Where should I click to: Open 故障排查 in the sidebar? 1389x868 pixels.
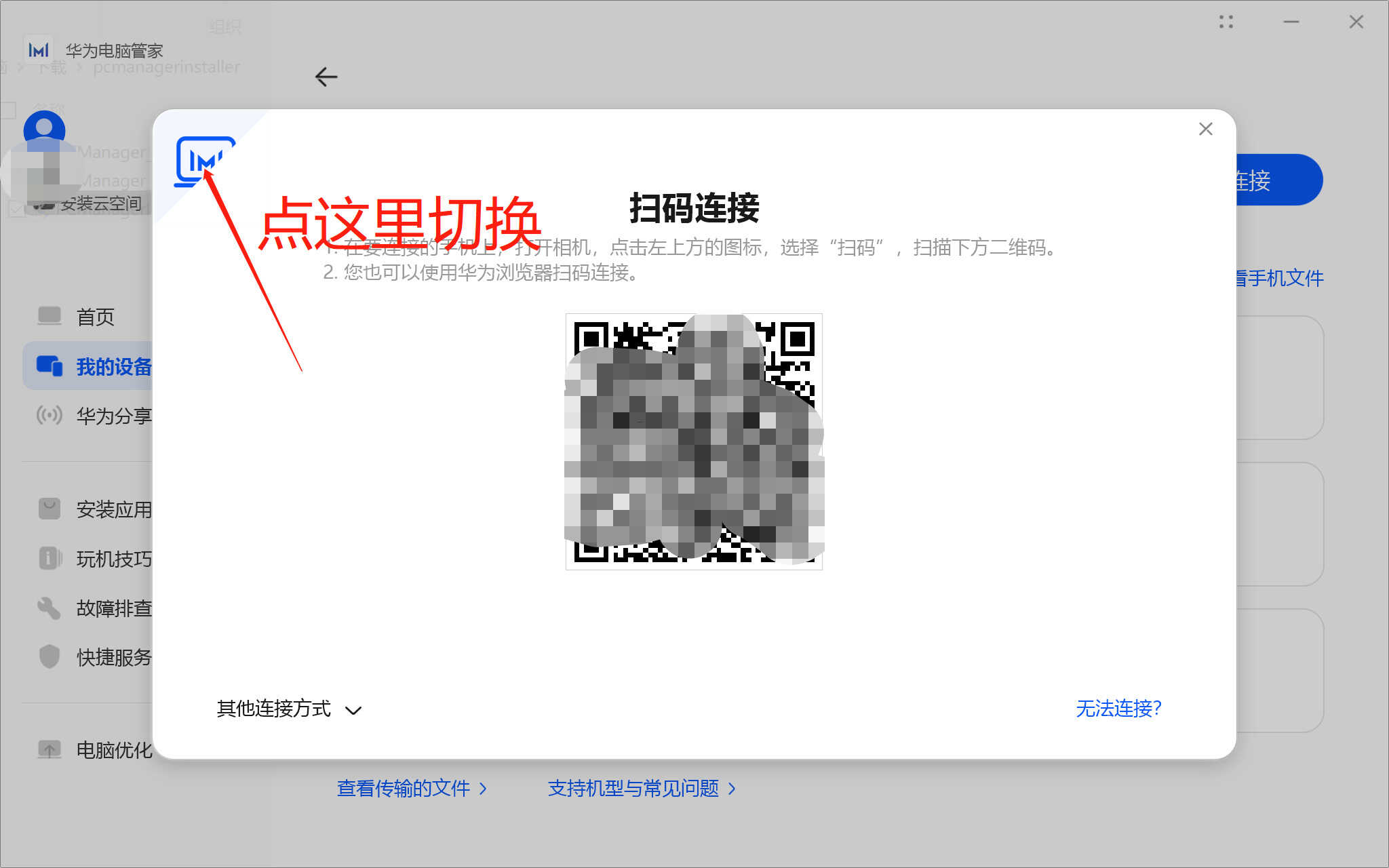[88, 608]
